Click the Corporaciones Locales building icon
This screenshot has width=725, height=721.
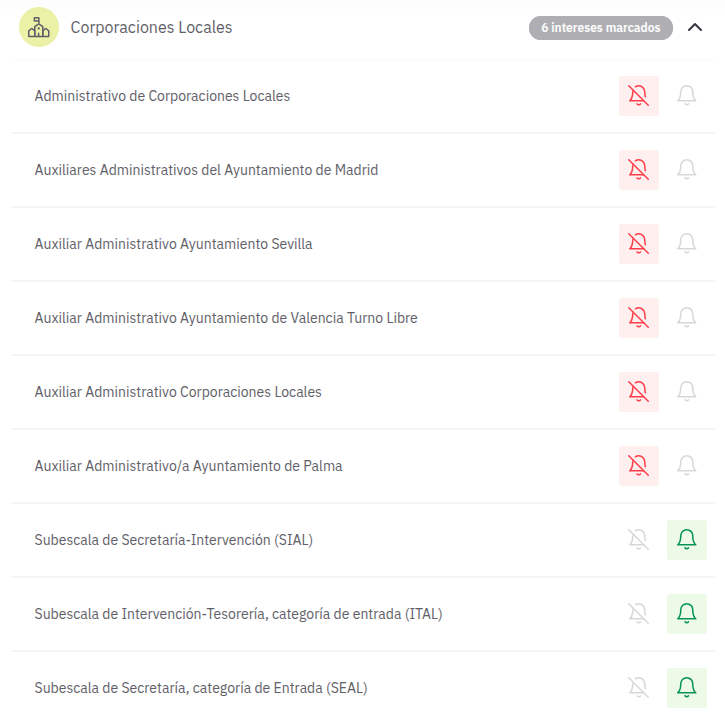click(x=39, y=28)
